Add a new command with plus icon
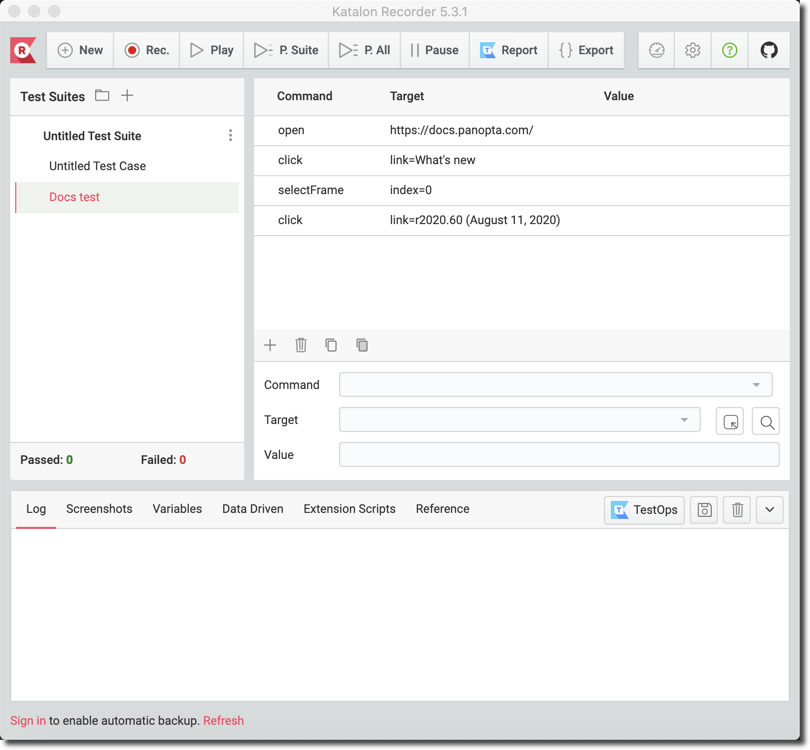The width and height of the screenshot is (810, 750). [270, 345]
